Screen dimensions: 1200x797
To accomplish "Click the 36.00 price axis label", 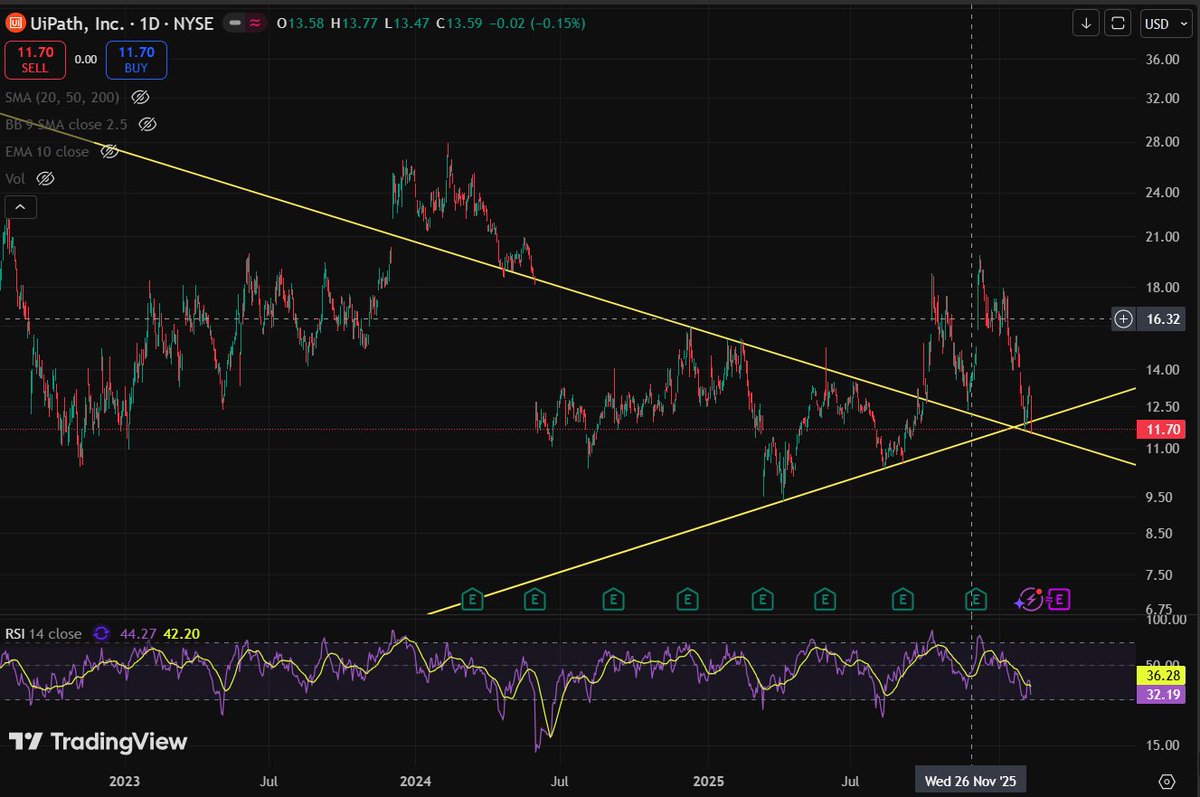I will pyautogui.click(x=1163, y=60).
